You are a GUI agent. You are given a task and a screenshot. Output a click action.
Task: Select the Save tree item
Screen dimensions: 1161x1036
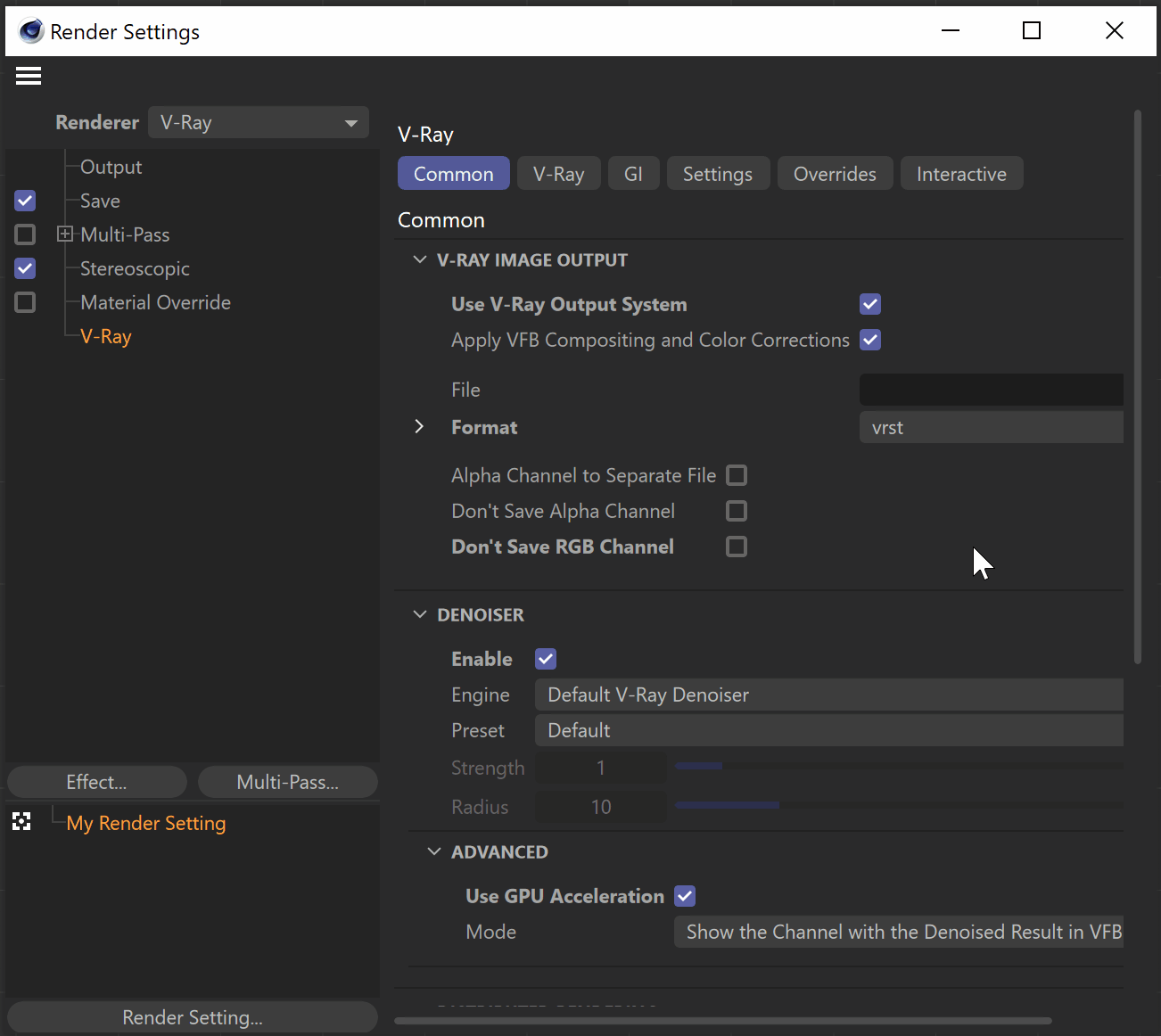(x=100, y=201)
